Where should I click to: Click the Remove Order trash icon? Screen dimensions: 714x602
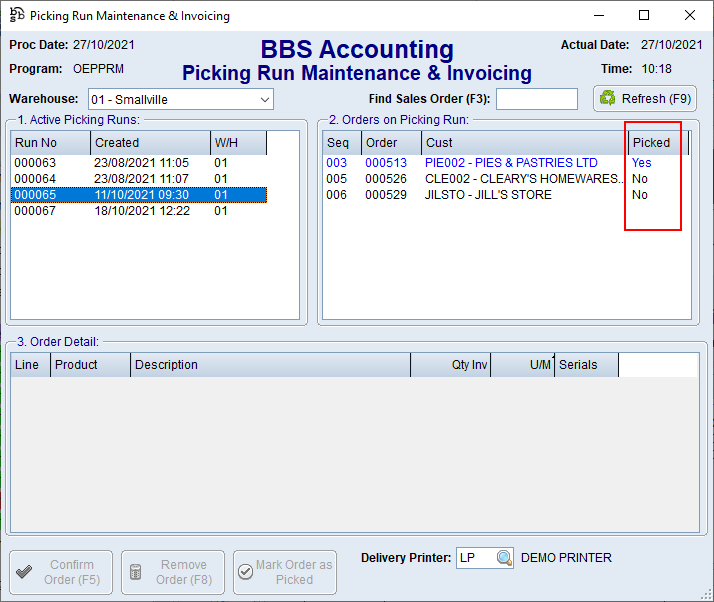click(140, 572)
